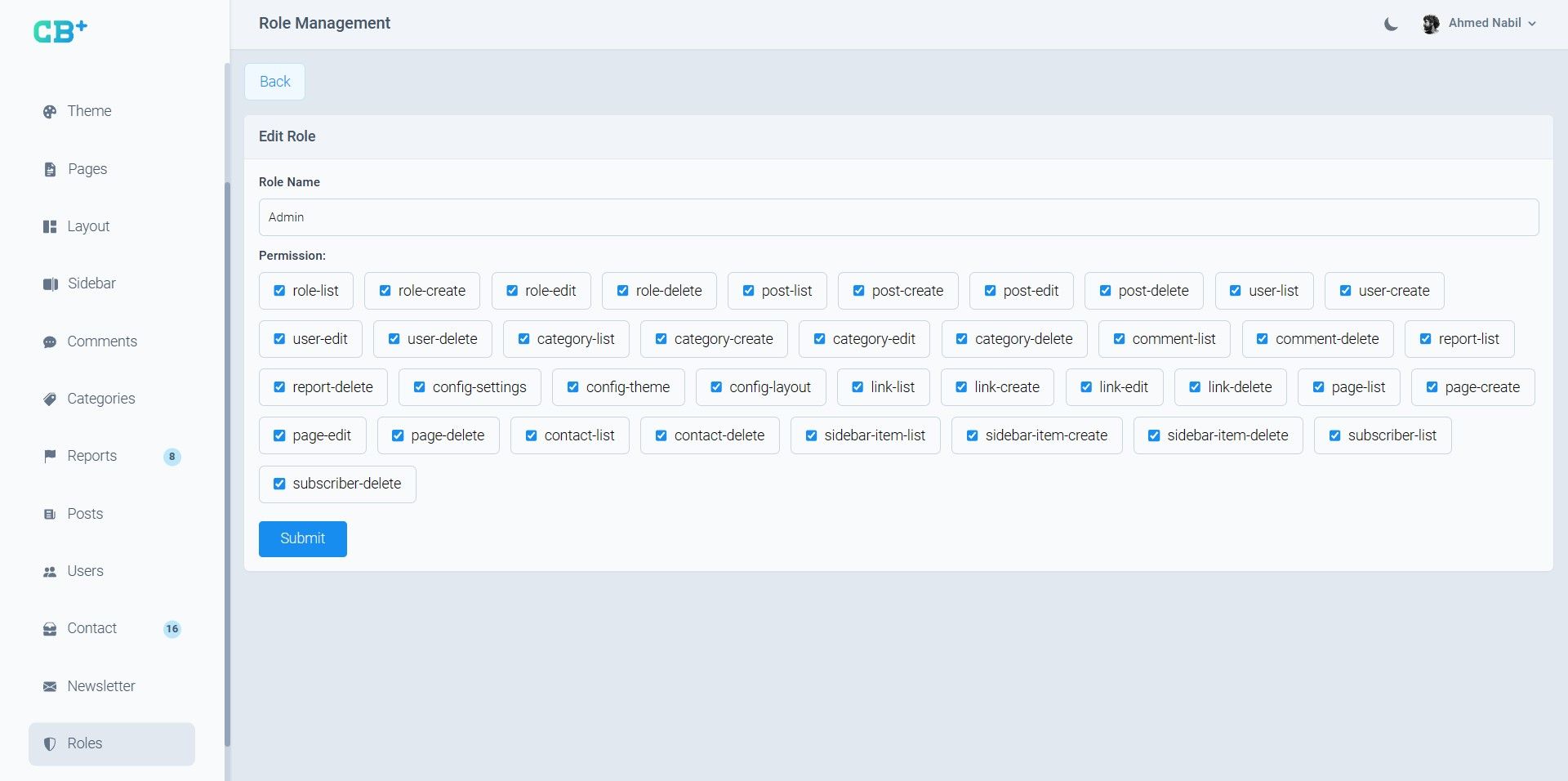The width and height of the screenshot is (1568, 781).
Task: Go to the Users section
Action: click(x=85, y=571)
